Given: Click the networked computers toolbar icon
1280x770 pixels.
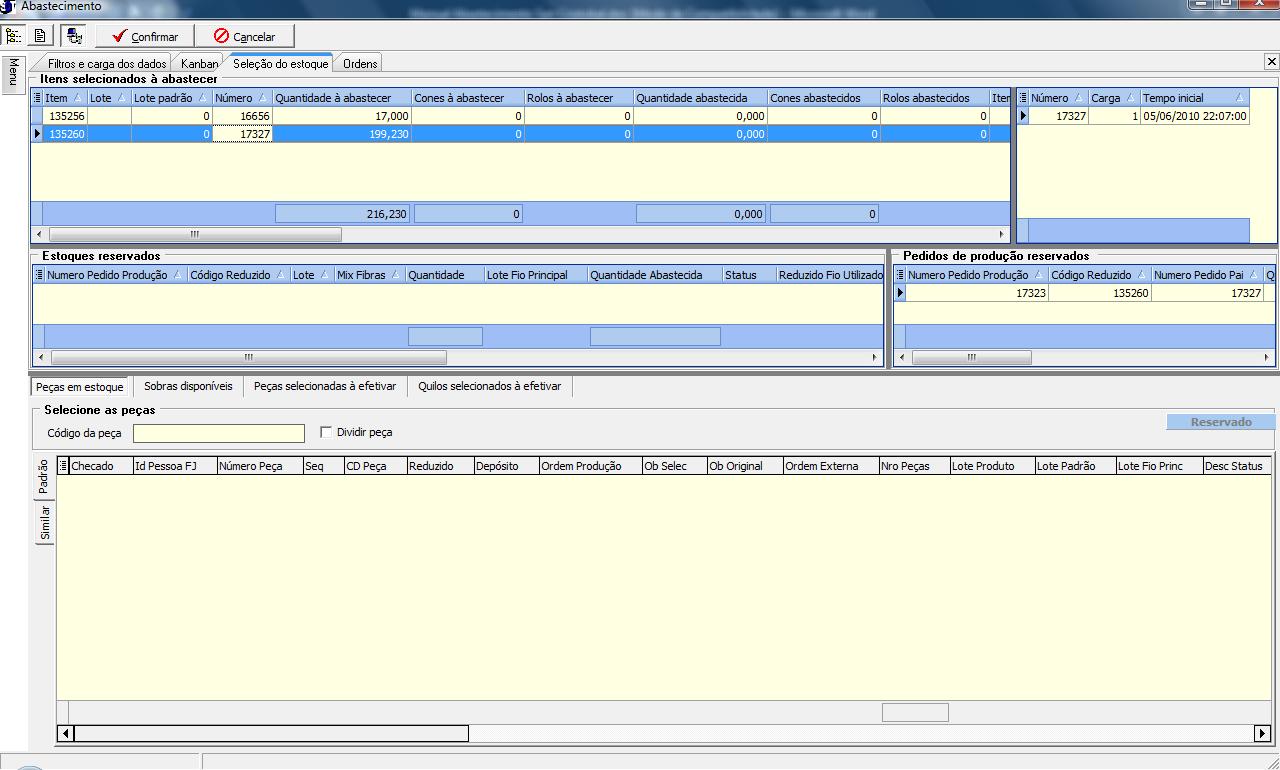Looking at the screenshot, I should click(74, 36).
